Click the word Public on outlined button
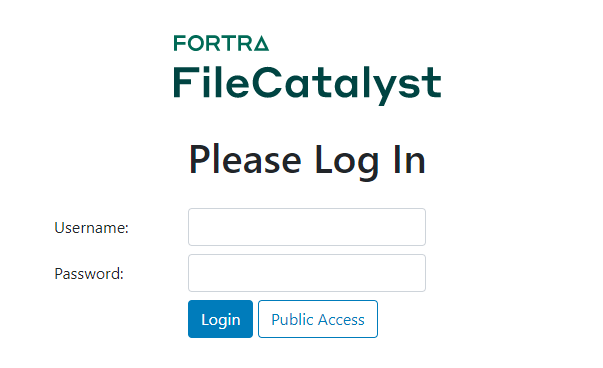The height and width of the screenshot is (368, 603). coord(292,320)
